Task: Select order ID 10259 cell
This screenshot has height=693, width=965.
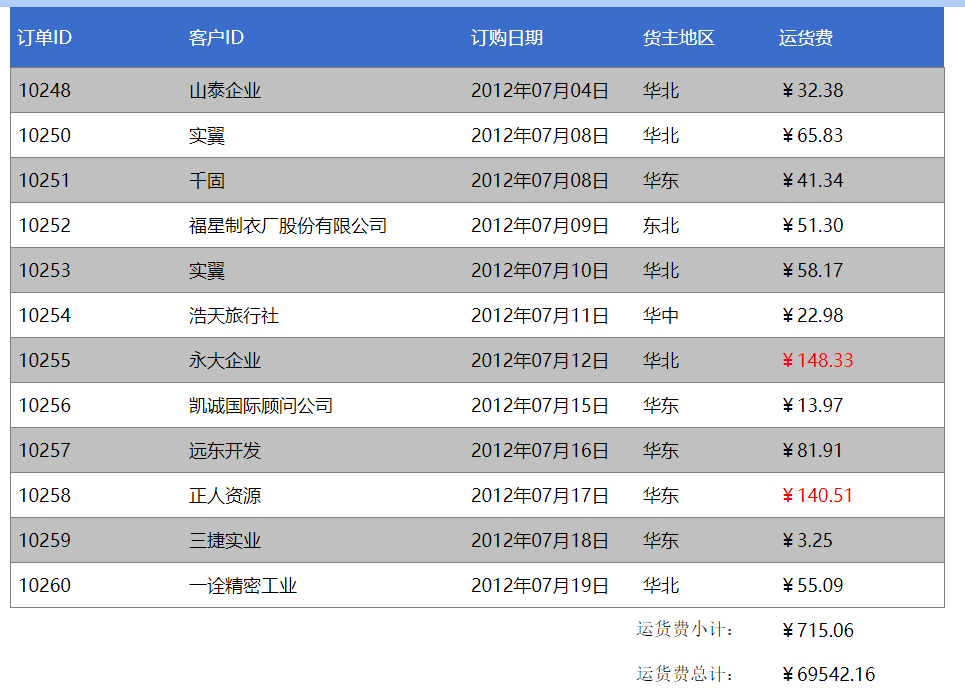Action: pos(45,540)
